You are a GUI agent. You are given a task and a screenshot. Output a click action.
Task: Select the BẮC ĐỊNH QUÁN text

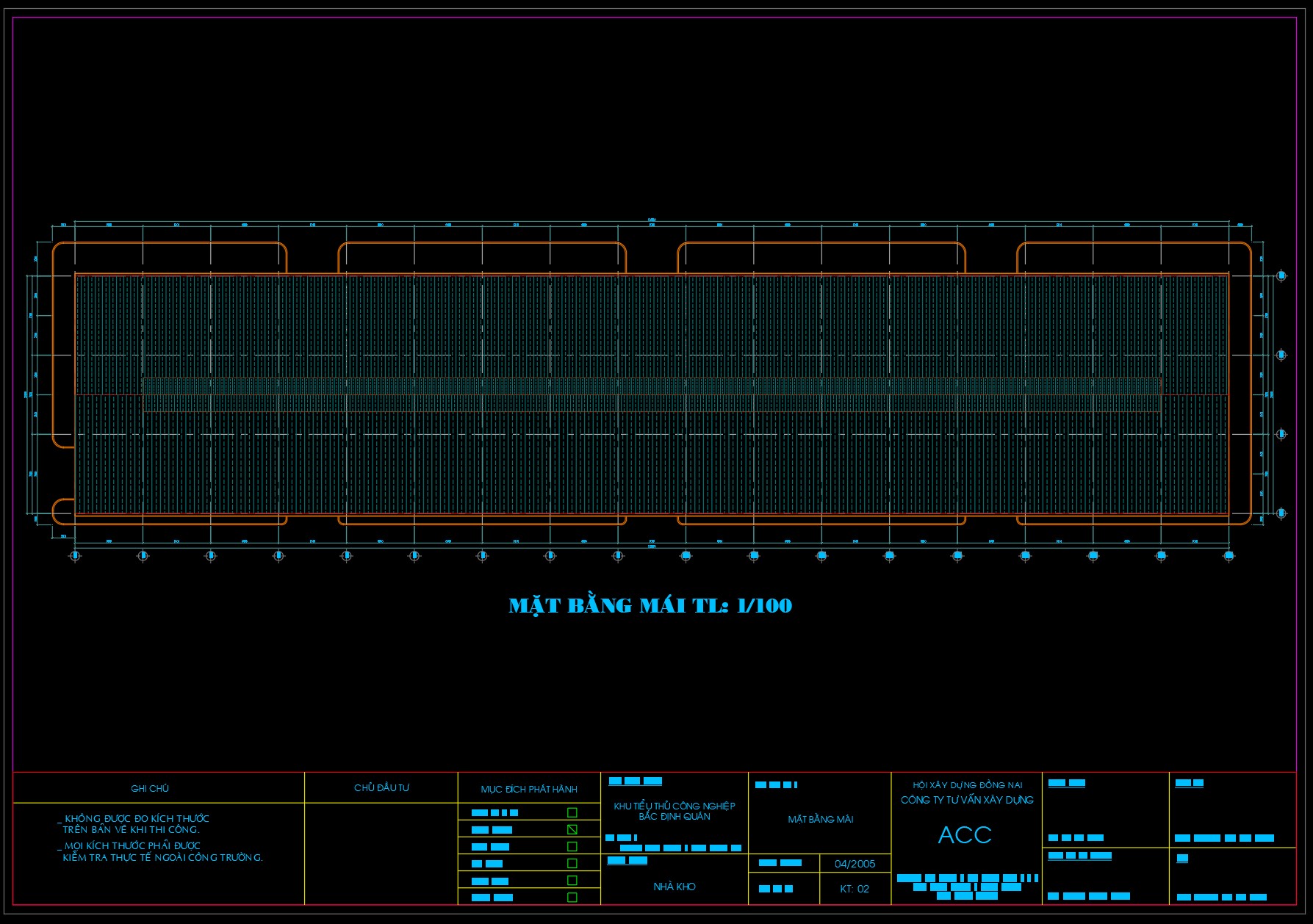click(x=675, y=817)
